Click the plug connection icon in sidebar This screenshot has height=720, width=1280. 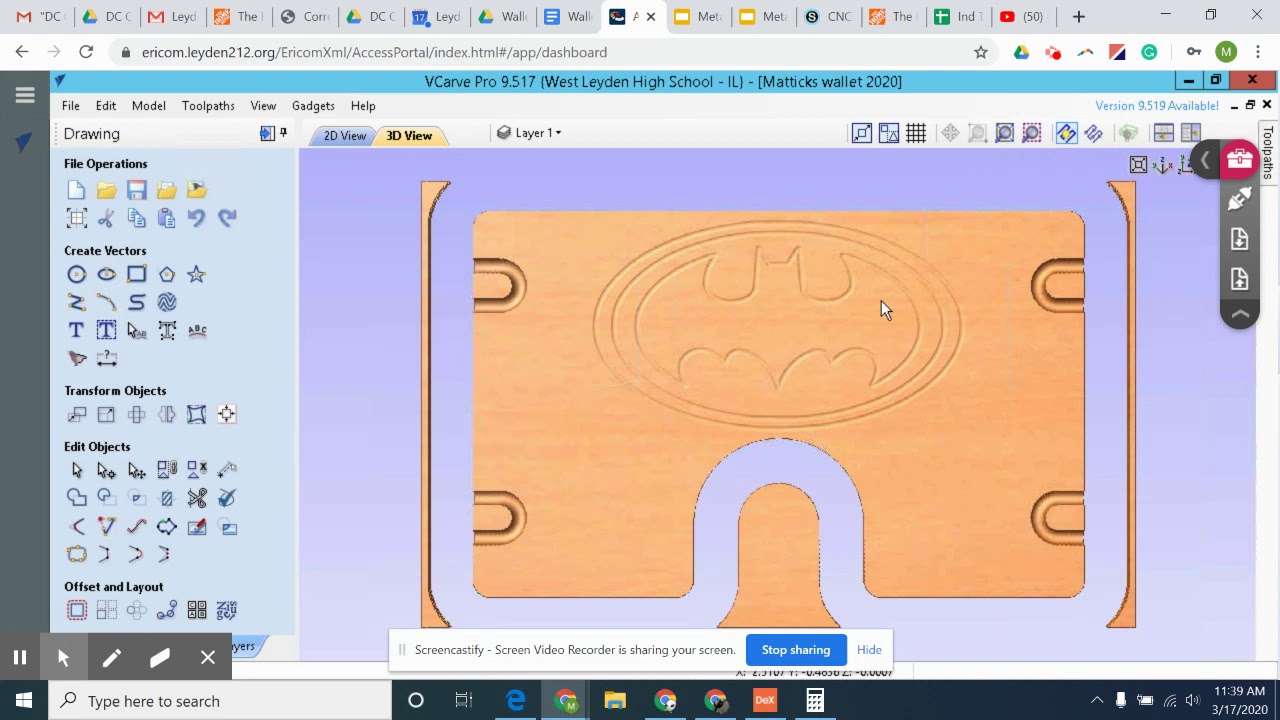pos(1239,199)
